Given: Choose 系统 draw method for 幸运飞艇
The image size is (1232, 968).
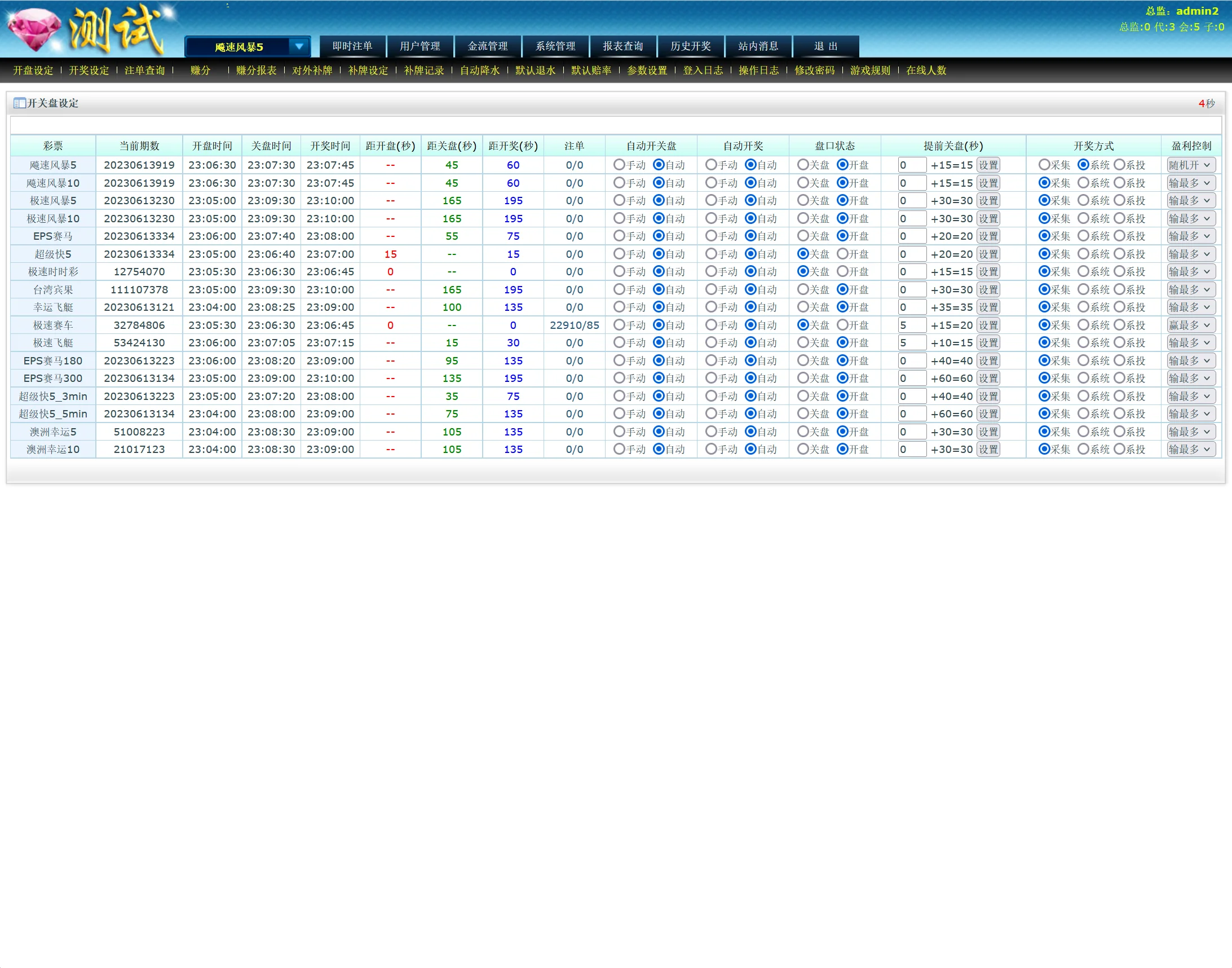Looking at the screenshot, I should [1083, 307].
